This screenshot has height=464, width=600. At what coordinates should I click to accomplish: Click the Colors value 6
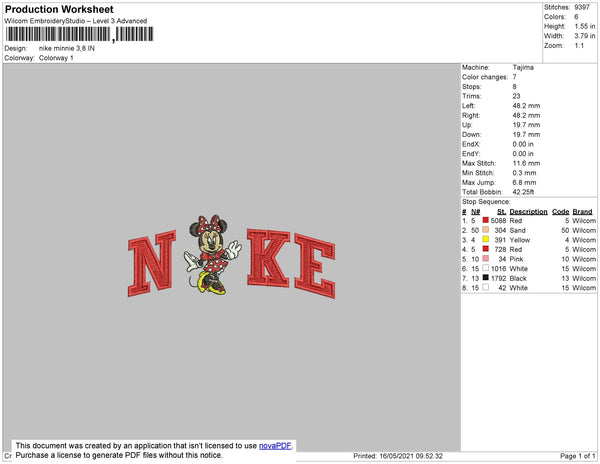tap(576, 17)
